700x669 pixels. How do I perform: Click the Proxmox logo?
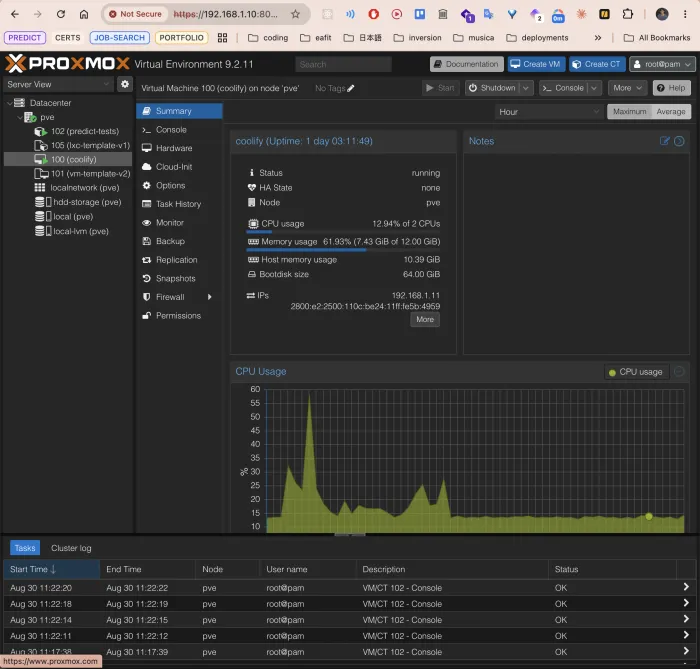(x=67, y=64)
